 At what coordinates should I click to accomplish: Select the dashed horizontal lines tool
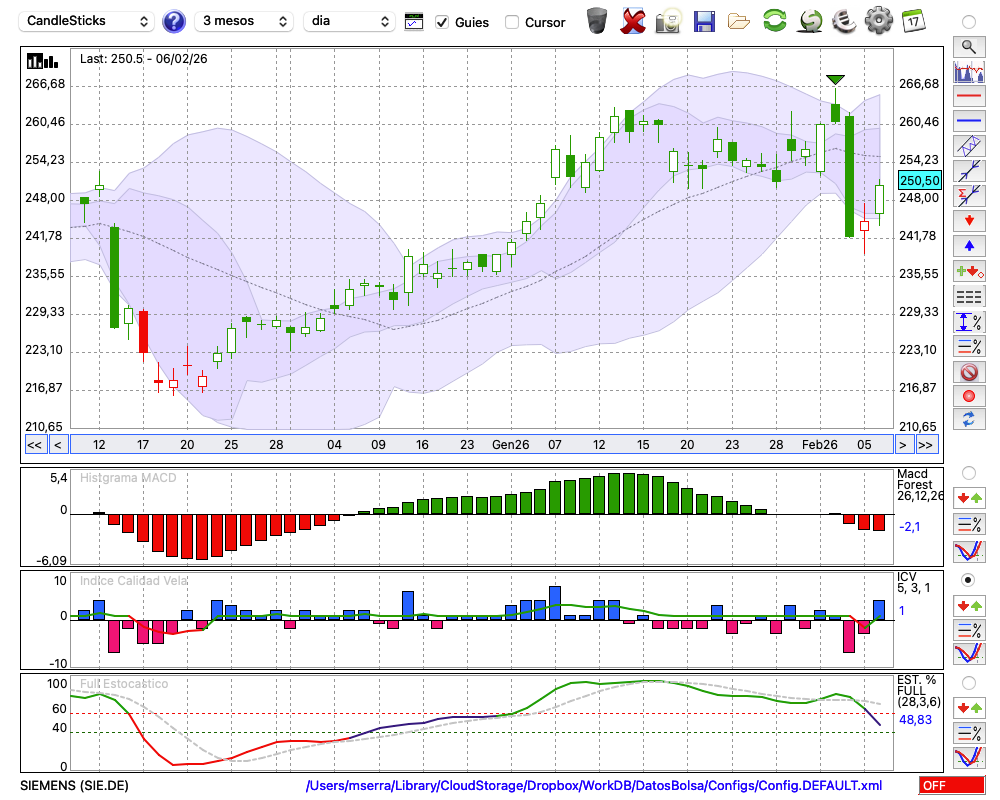point(969,297)
